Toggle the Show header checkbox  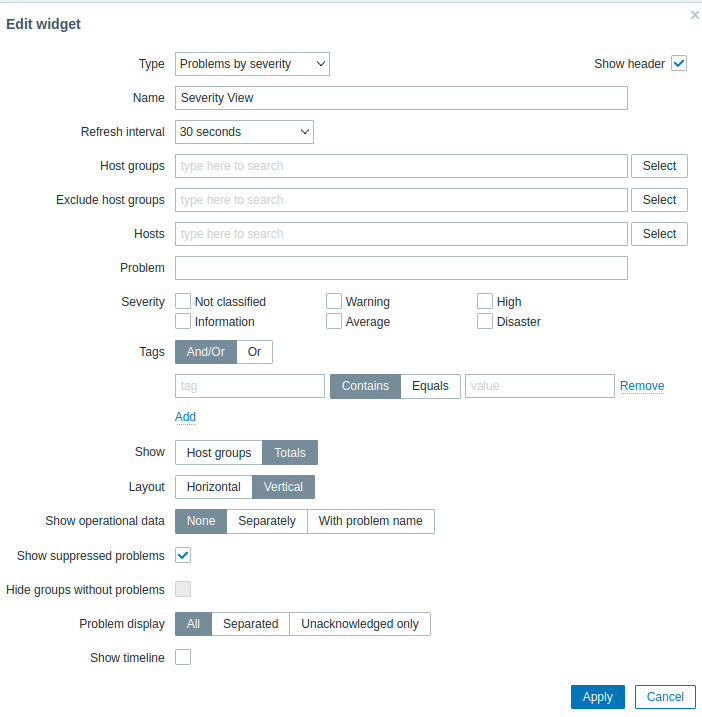679,64
